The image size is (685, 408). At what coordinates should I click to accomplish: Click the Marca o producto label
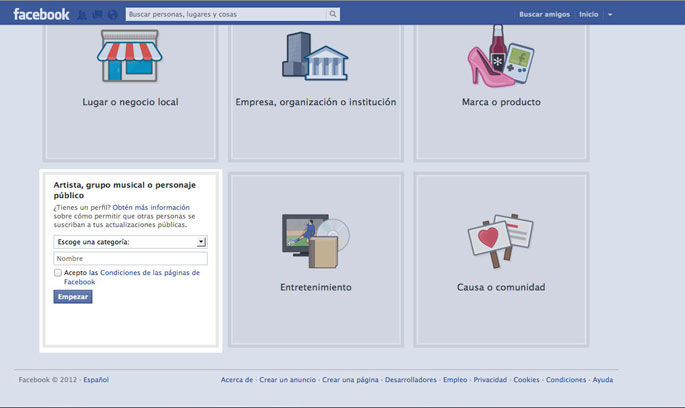501,102
